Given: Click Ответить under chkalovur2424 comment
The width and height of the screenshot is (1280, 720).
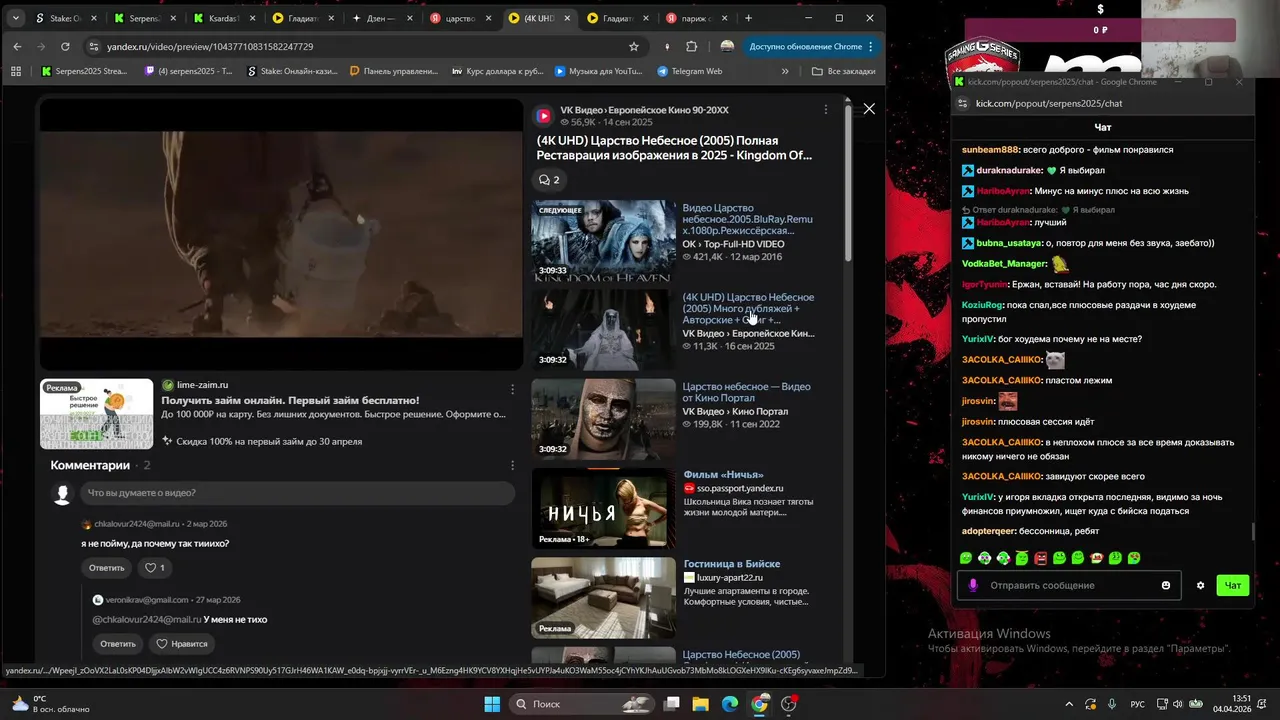Looking at the screenshot, I should 107,567.
